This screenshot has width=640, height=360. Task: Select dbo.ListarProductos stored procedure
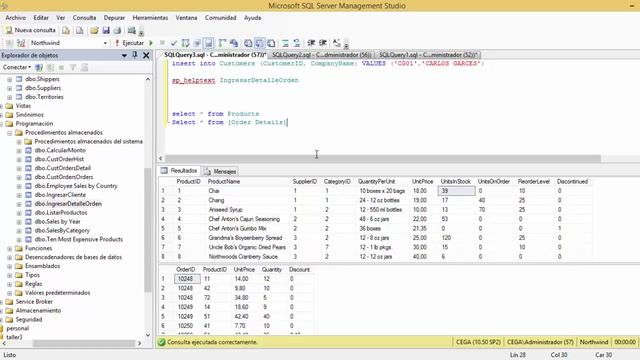click(60, 213)
